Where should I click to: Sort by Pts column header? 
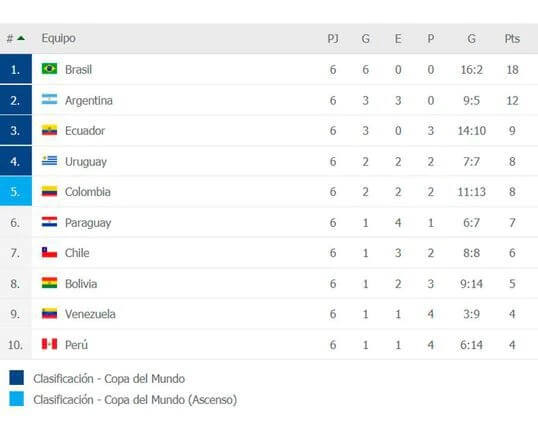point(512,38)
